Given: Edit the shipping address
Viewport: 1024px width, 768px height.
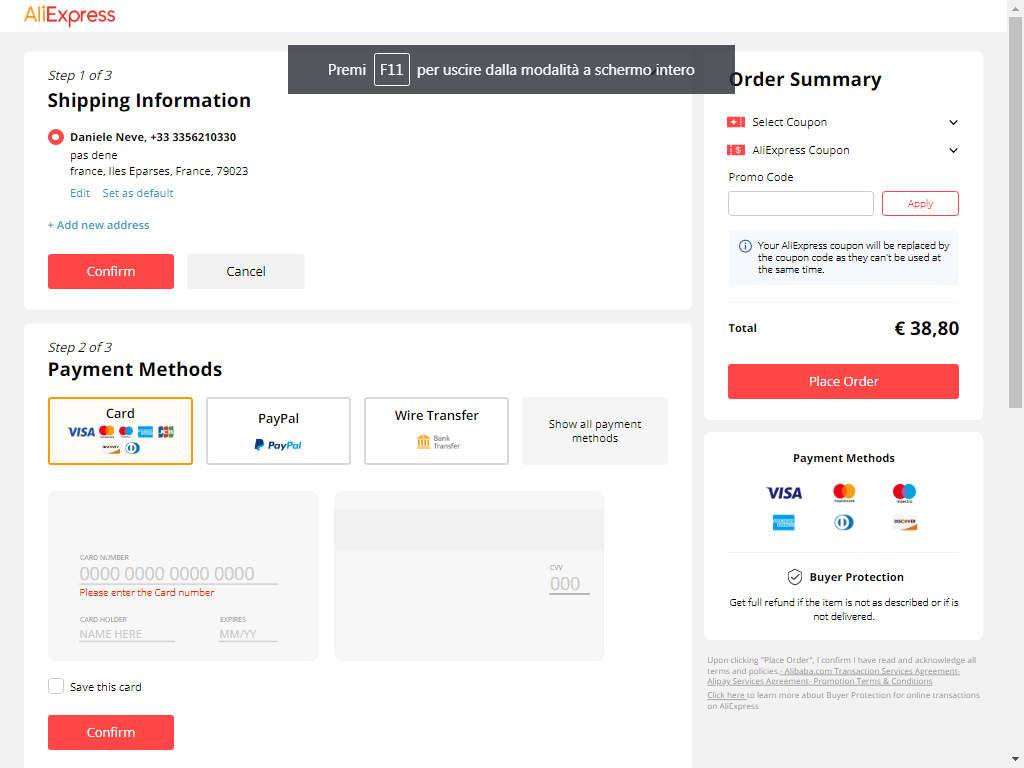Looking at the screenshot, I should point(80,193).
